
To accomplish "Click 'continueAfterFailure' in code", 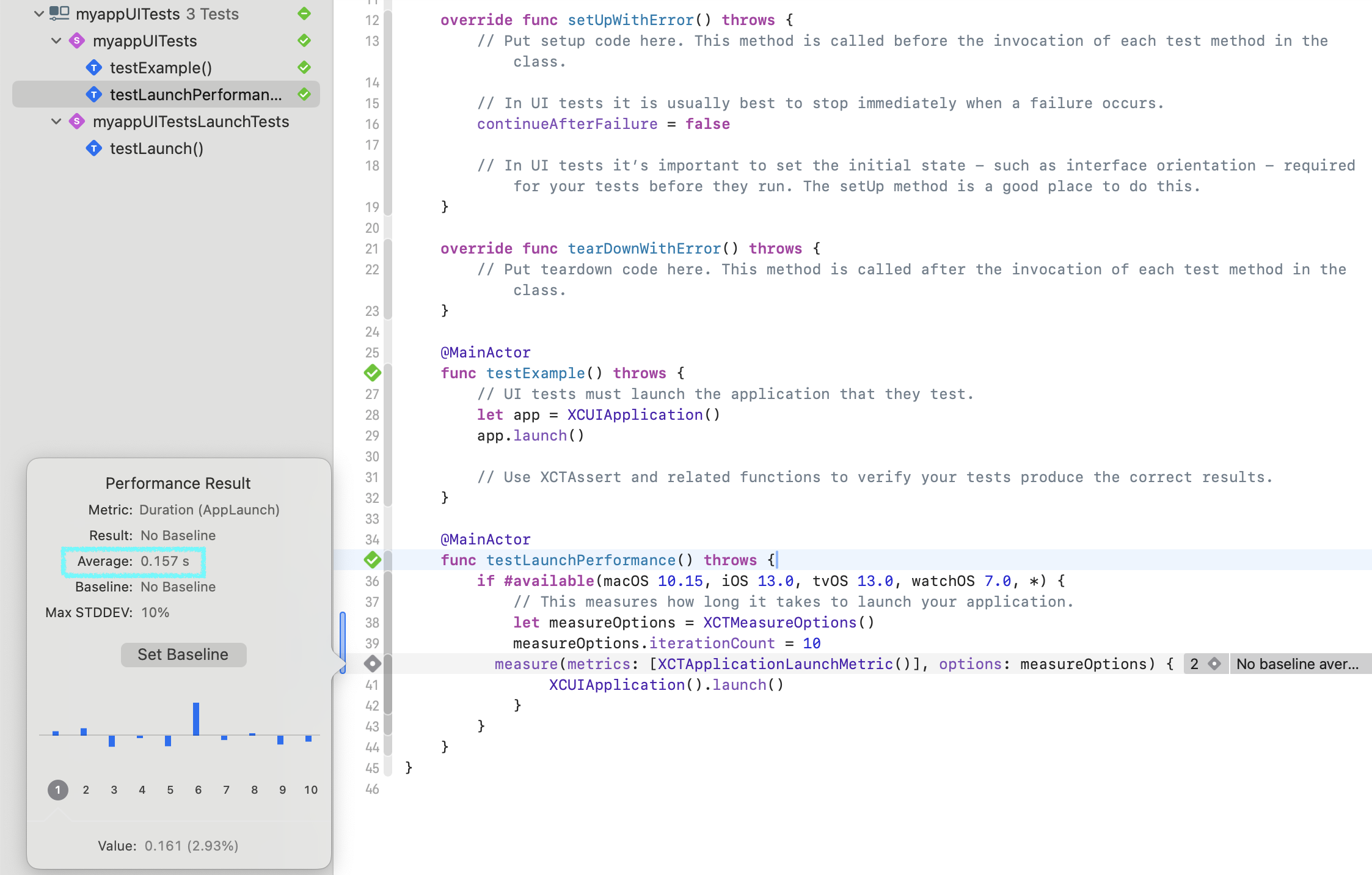I will (x=567, y=124).
